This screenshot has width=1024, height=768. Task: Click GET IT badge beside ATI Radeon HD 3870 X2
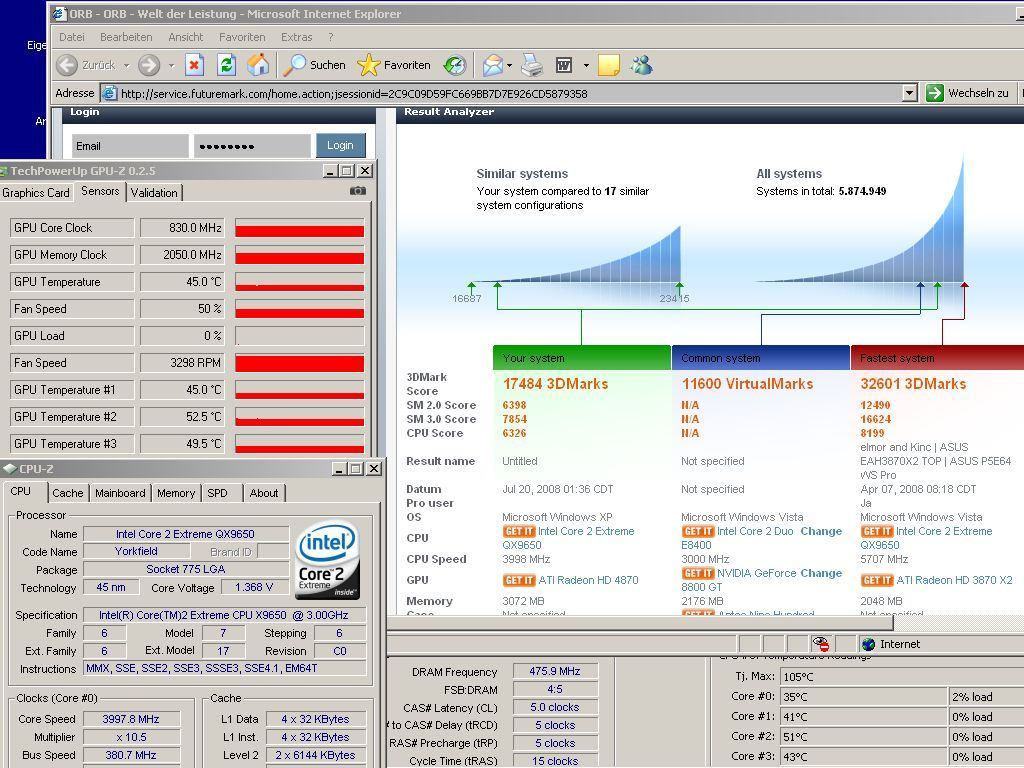pos(877,580)
